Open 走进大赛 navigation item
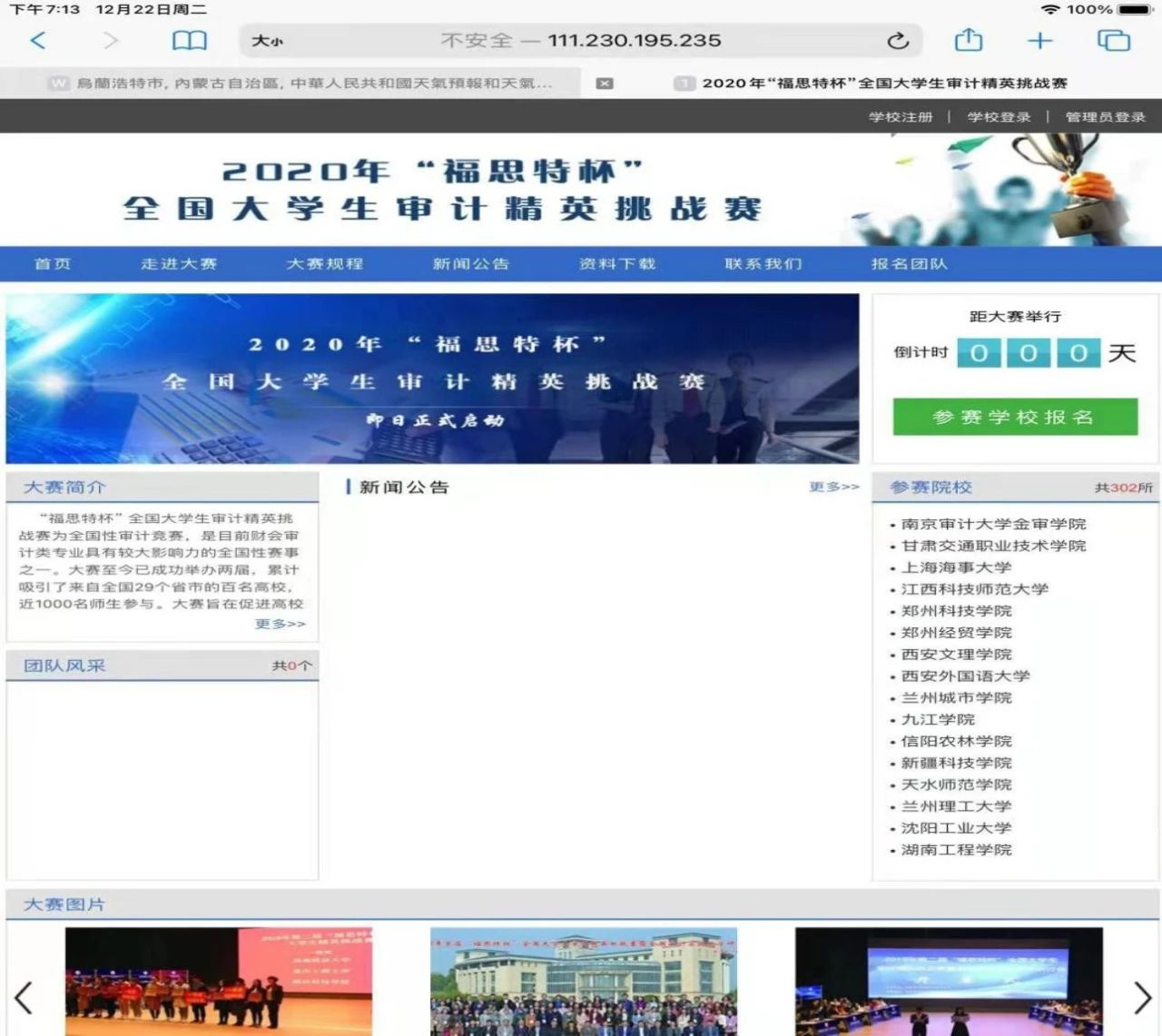Viewport: 1162px width, 1036px height. coord(179,264)
